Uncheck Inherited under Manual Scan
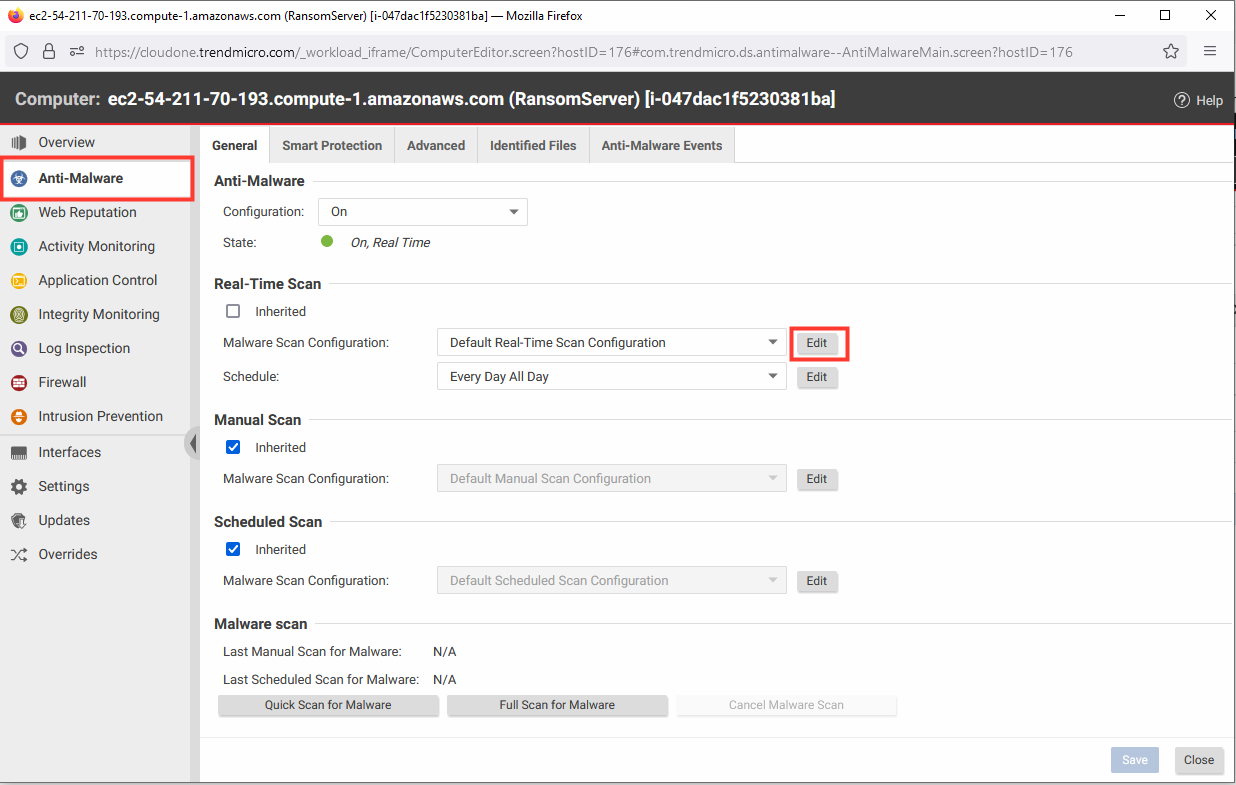This screenshot has width=1236, height=785. [x=233, y=447]
